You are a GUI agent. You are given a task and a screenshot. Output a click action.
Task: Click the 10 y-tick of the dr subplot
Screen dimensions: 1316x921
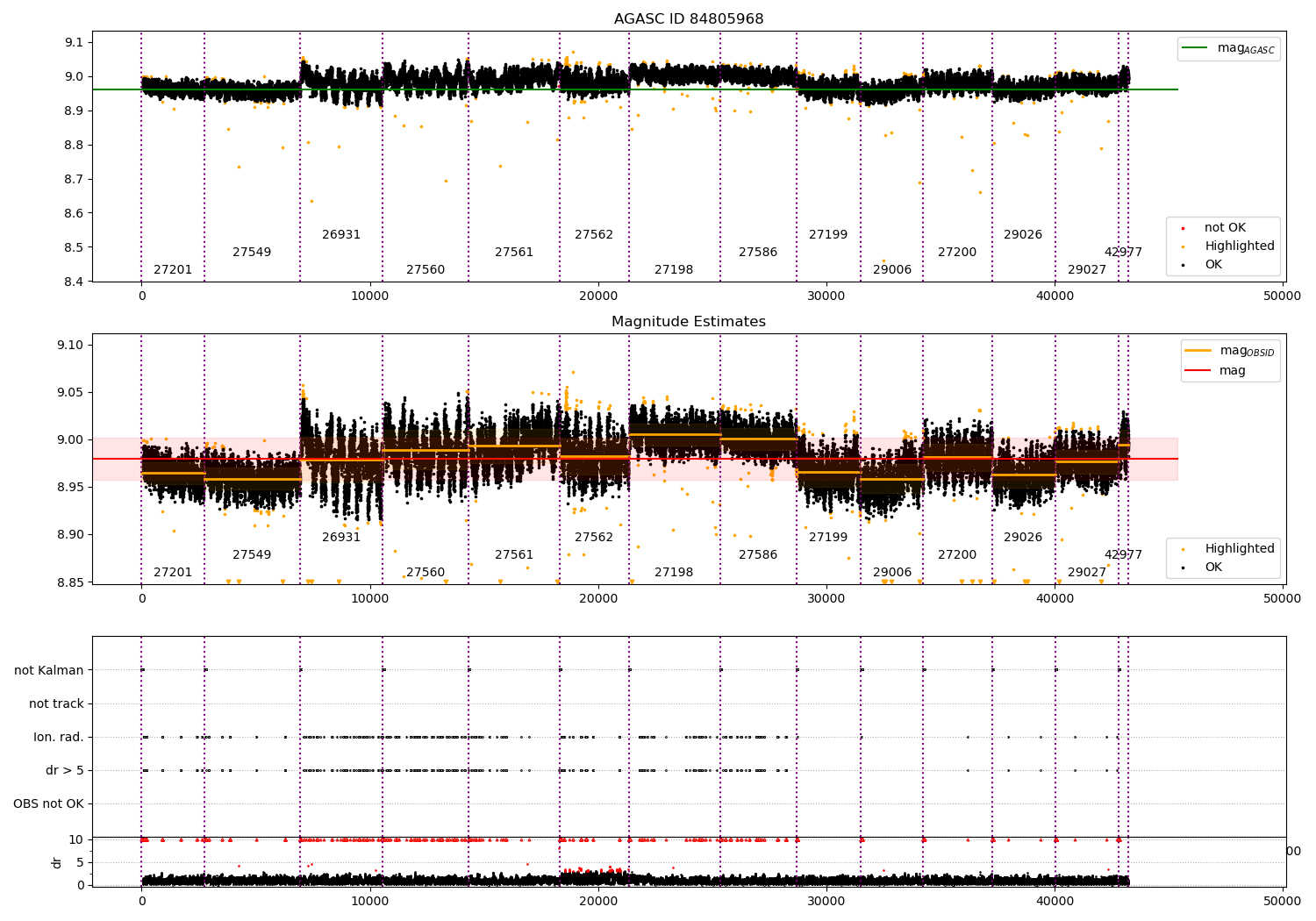coord(76,839)
